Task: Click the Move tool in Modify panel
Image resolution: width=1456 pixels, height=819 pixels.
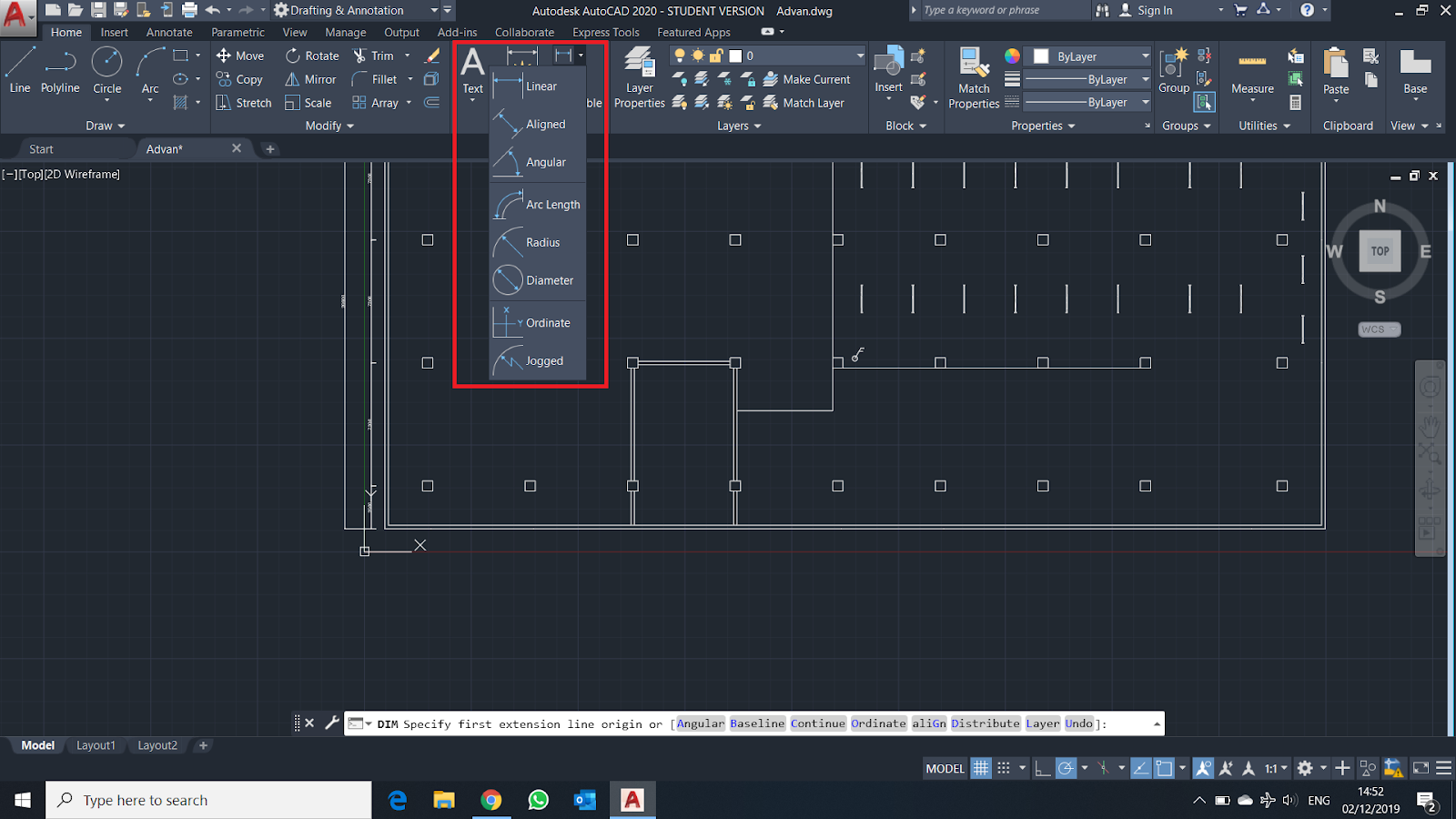Action: (240, 56)
